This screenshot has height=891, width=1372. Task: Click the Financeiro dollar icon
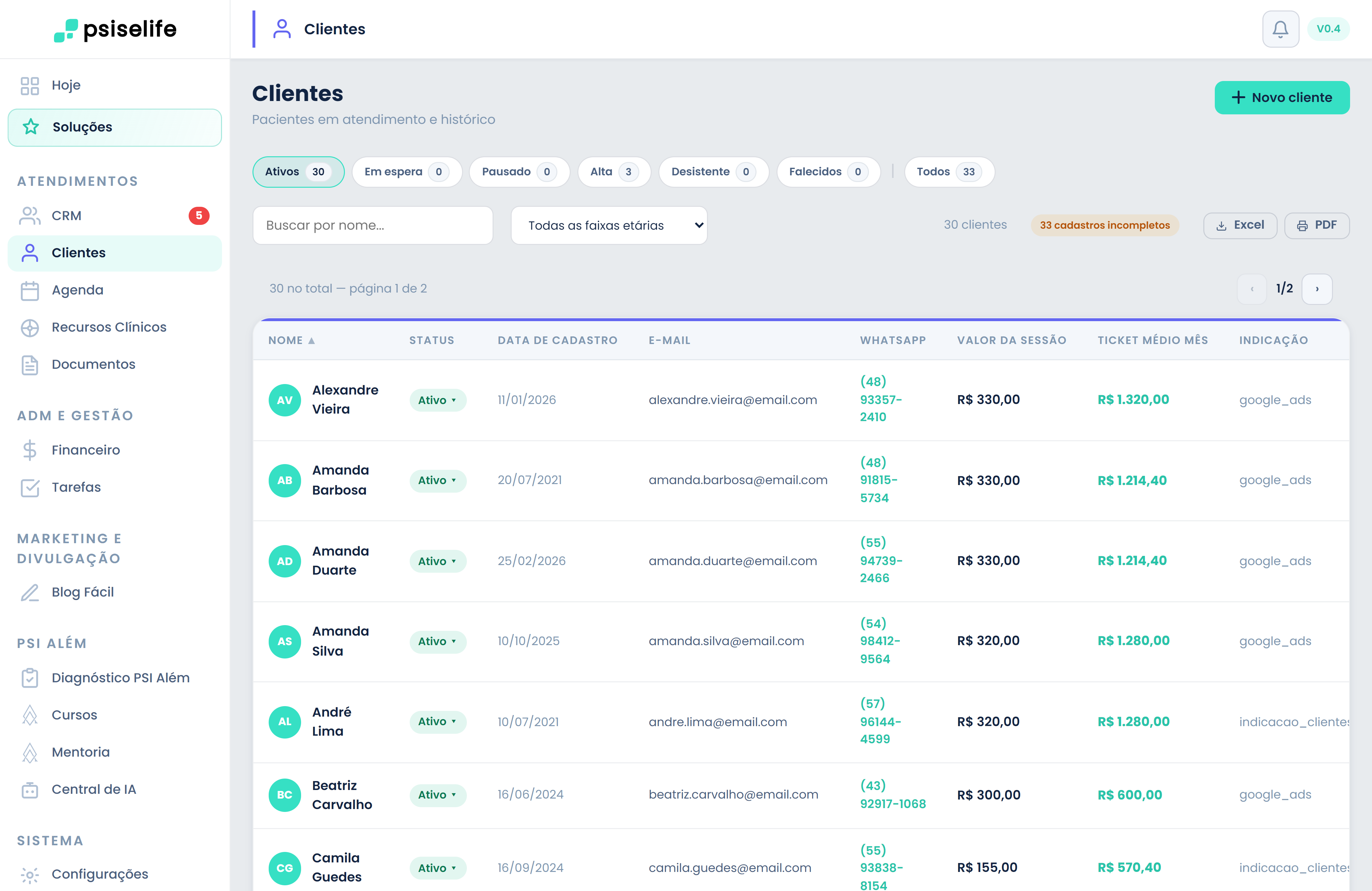coord(30,450)
